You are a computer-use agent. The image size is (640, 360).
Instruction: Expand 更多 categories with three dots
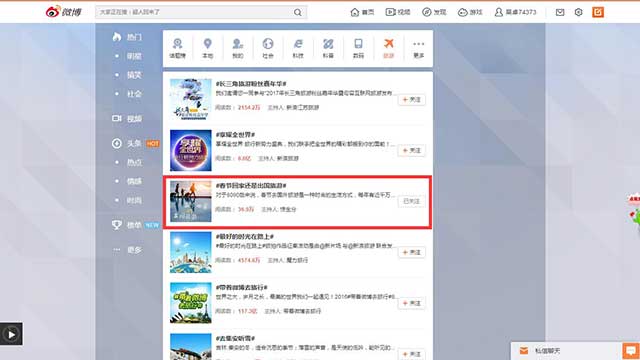(418, 48)
